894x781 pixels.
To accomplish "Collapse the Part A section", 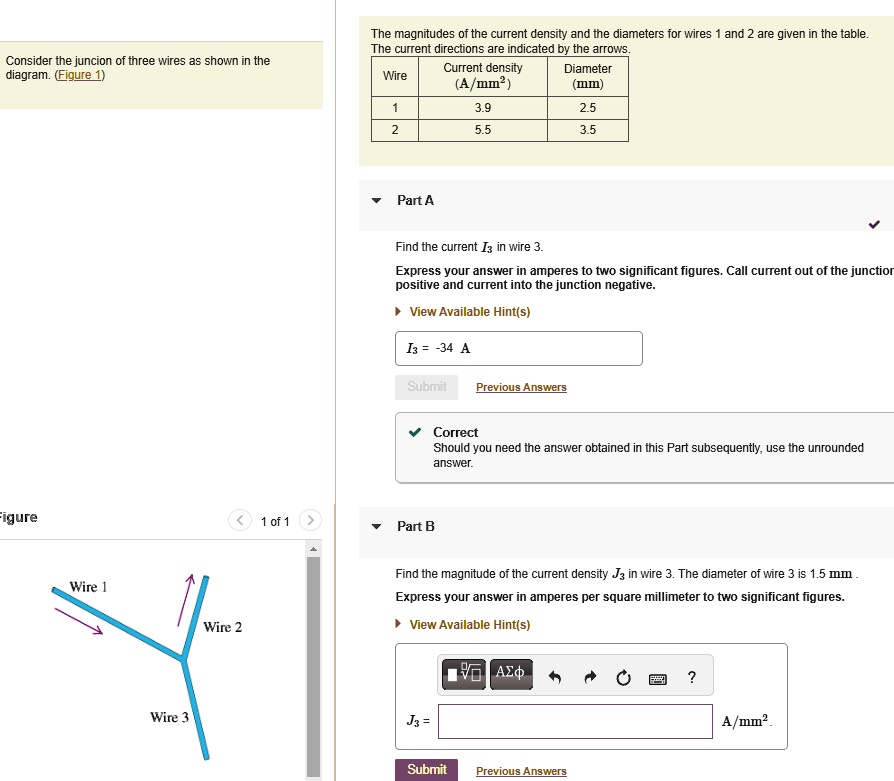I will pyautogui.click(x=376, y=201).
